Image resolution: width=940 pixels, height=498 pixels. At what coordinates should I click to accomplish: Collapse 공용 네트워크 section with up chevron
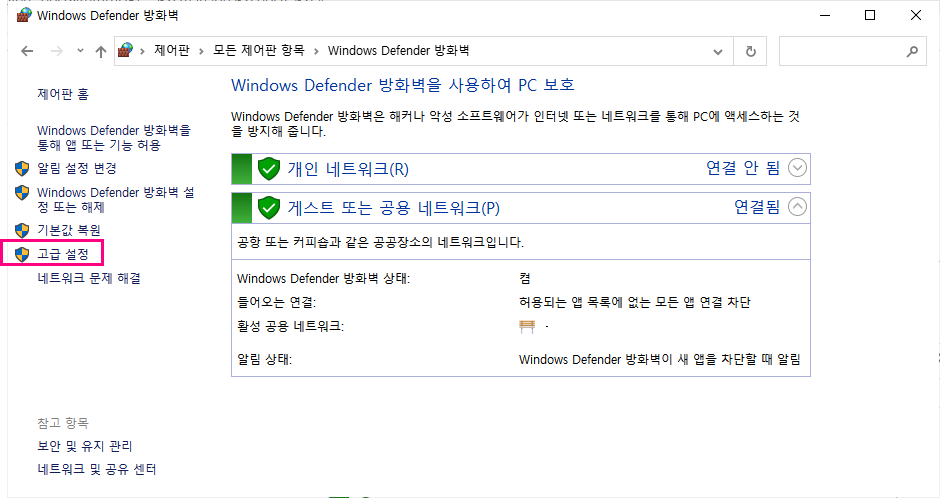coord(797,207)
